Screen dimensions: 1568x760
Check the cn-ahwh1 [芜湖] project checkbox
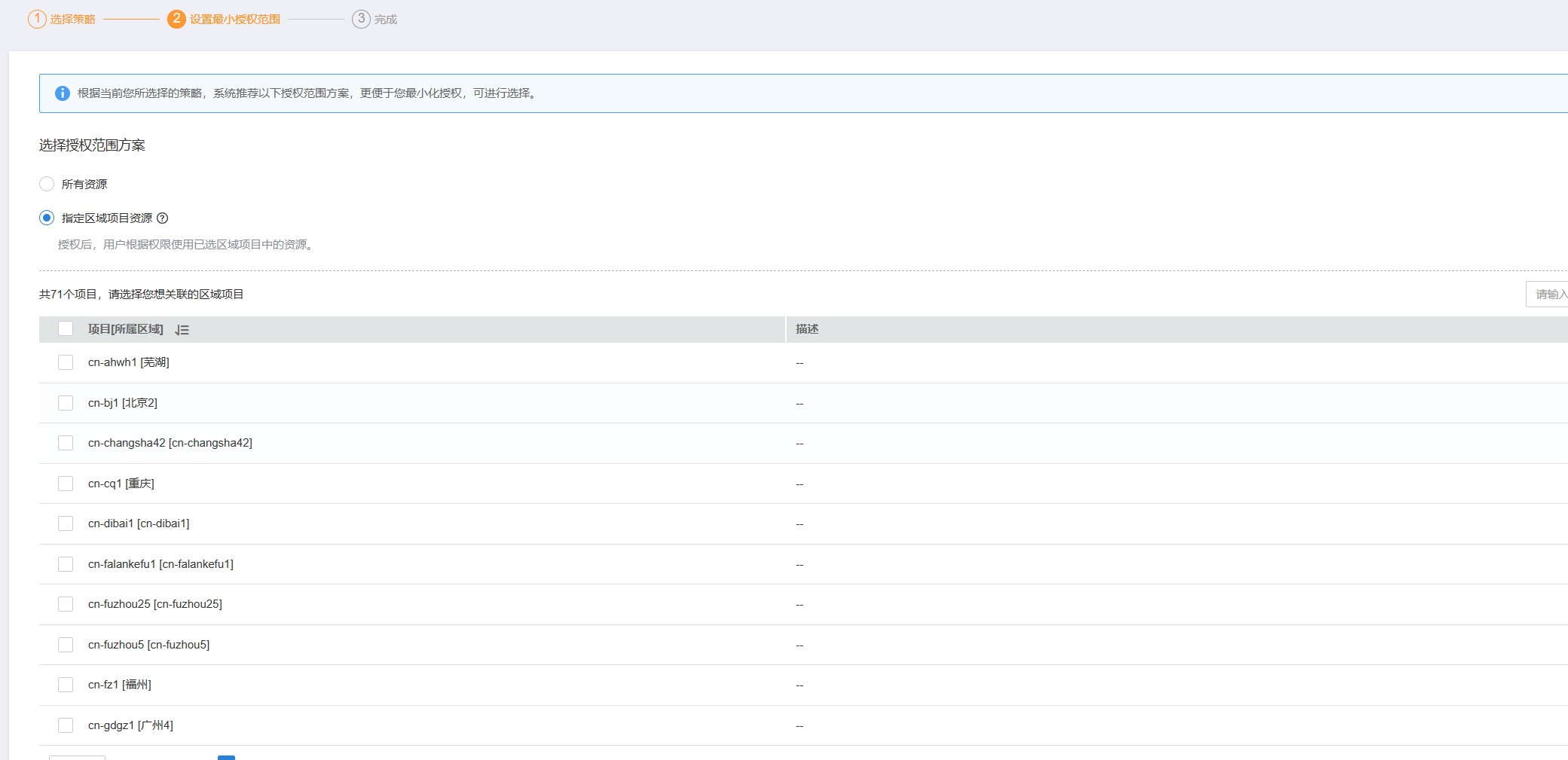point(66,362)
